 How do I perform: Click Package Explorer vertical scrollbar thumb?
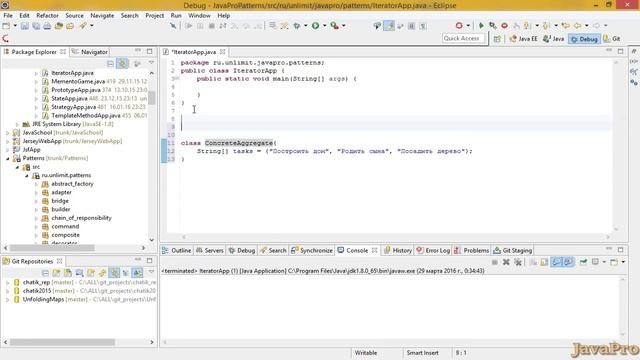[151, 98]
